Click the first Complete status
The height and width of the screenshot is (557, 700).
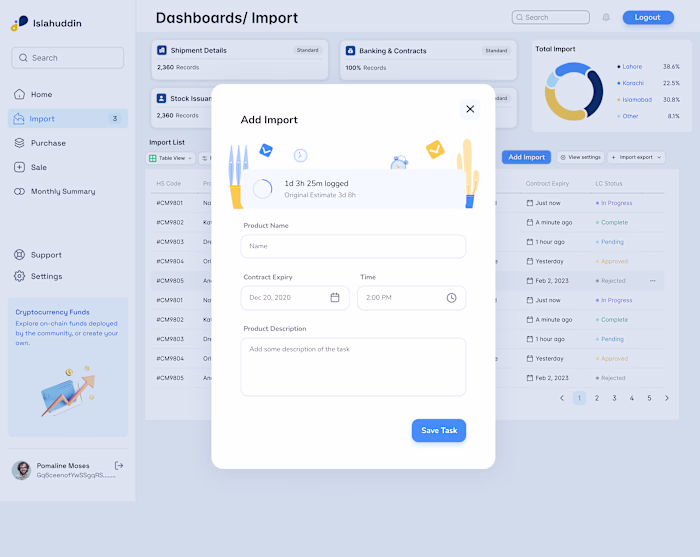[612, 222]
